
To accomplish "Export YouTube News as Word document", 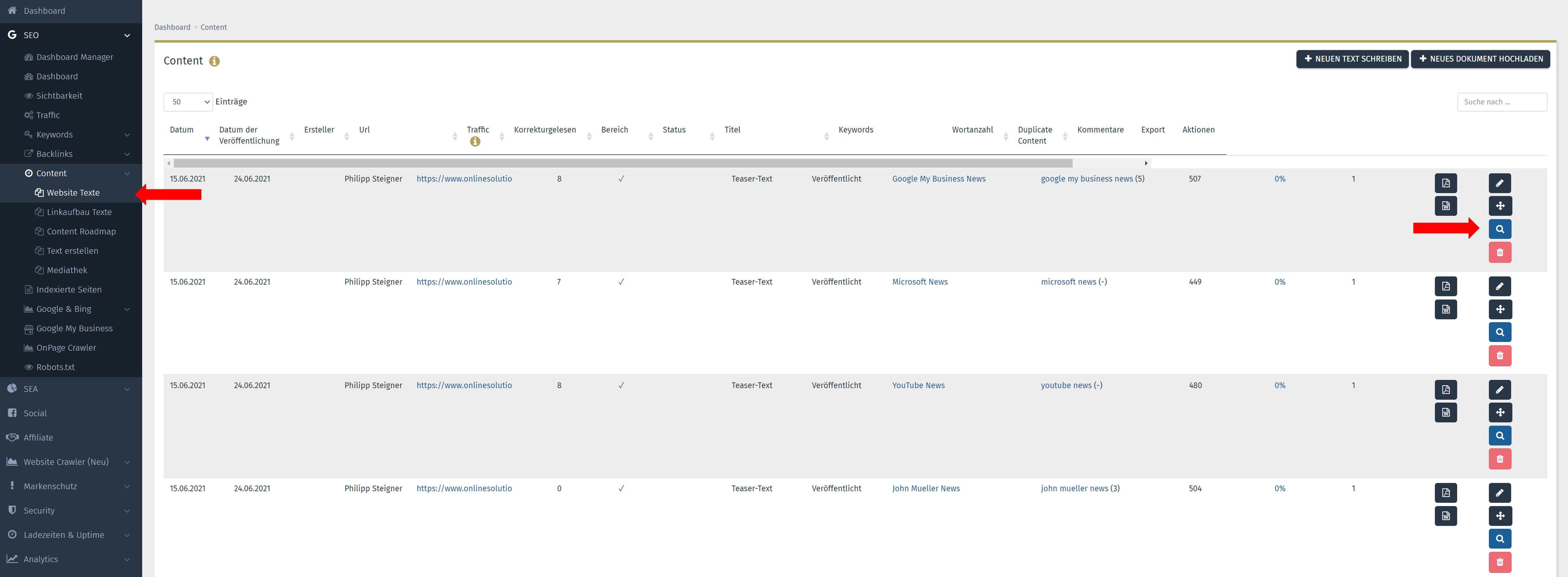I will coord(1446,413).
